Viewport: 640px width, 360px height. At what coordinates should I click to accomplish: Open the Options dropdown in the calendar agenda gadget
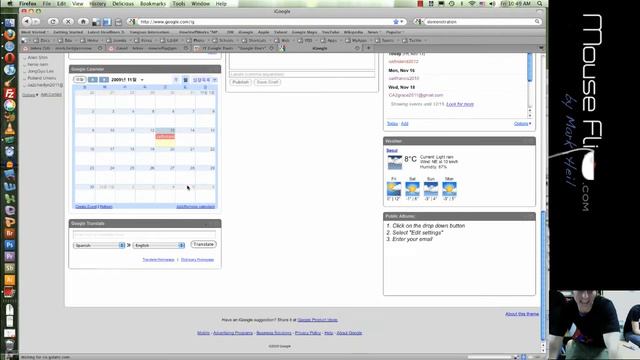(522, 123)
